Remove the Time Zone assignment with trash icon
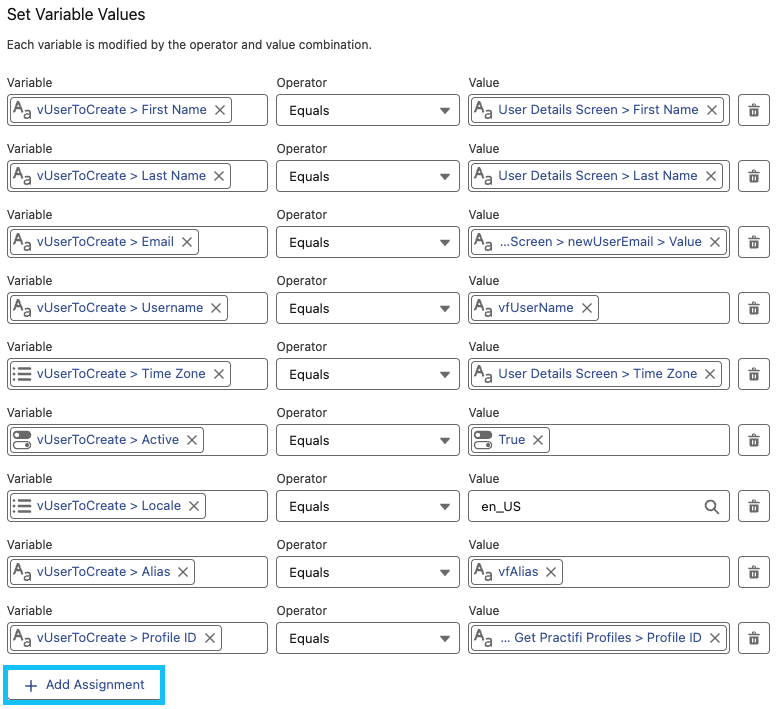776x709 pixels. coord(754,375)
